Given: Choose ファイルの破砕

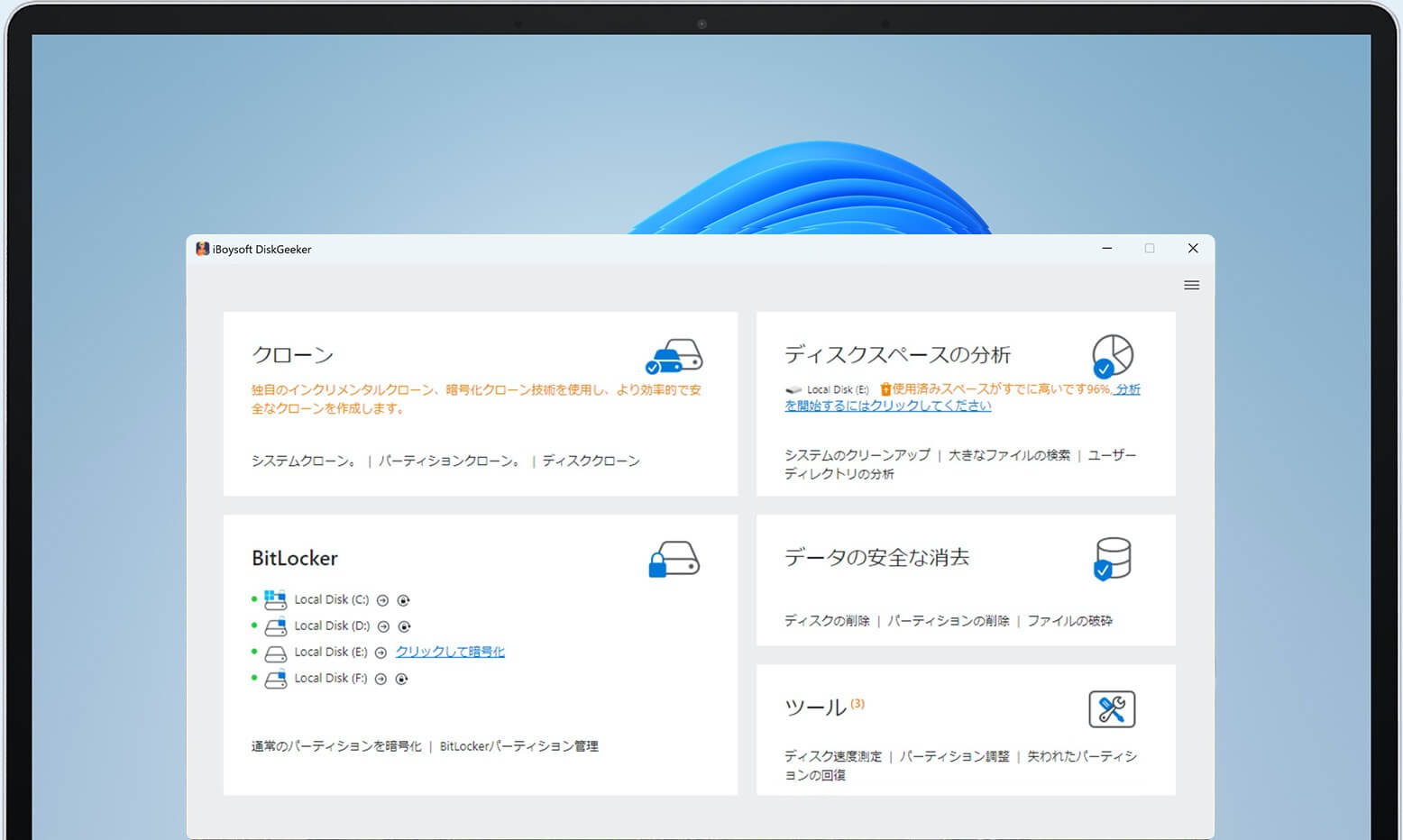Looking at the screenshot, I should click(x=1069, y=621).
